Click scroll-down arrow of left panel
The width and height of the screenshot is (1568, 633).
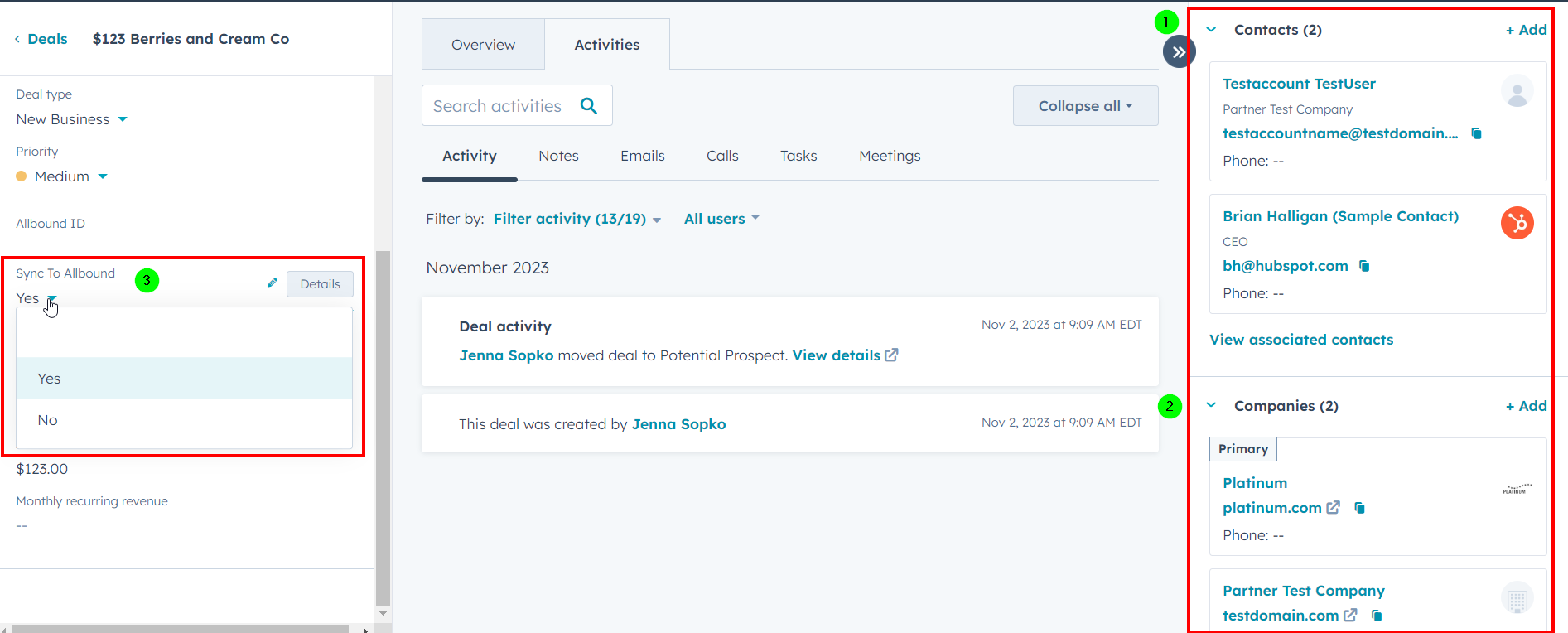coord(383,614)
